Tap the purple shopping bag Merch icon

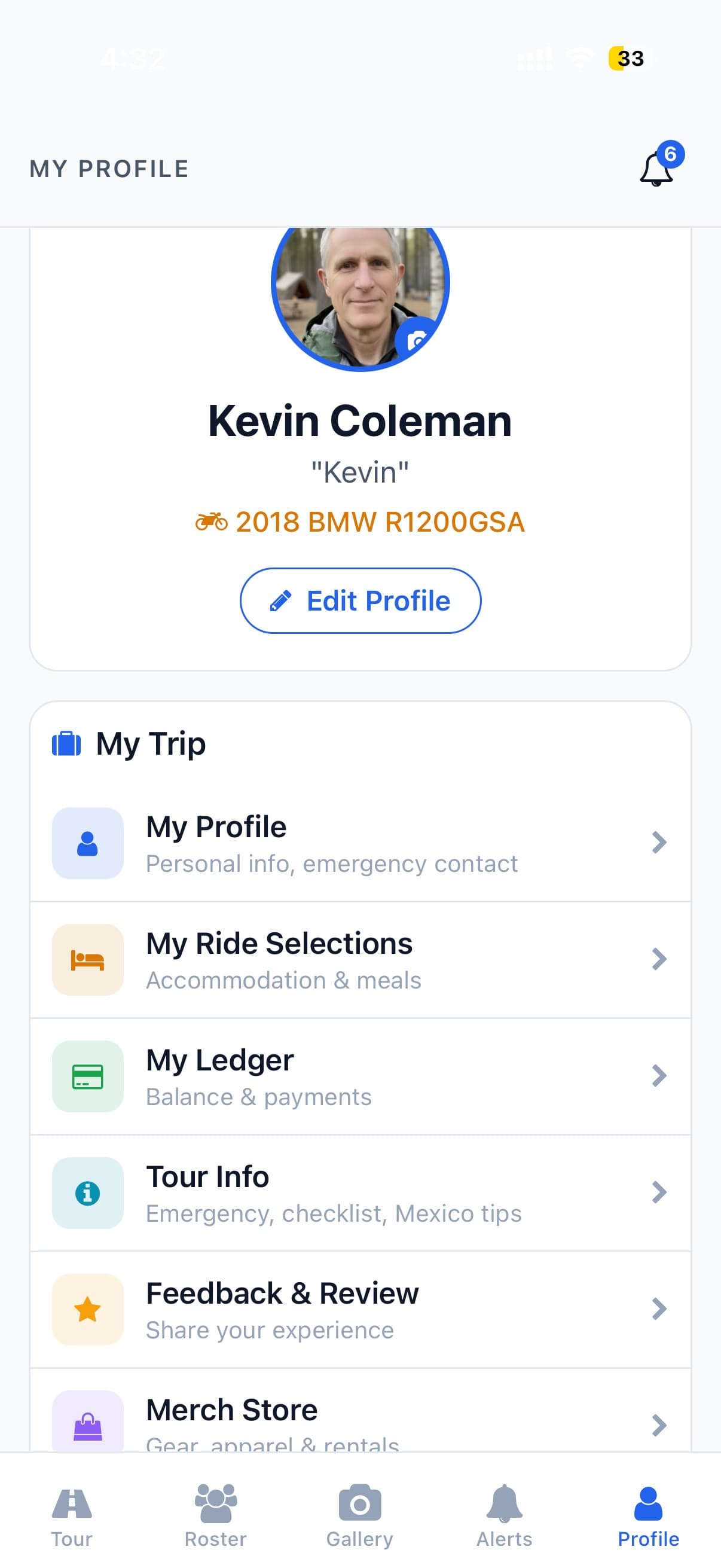tap(88, 1424)
